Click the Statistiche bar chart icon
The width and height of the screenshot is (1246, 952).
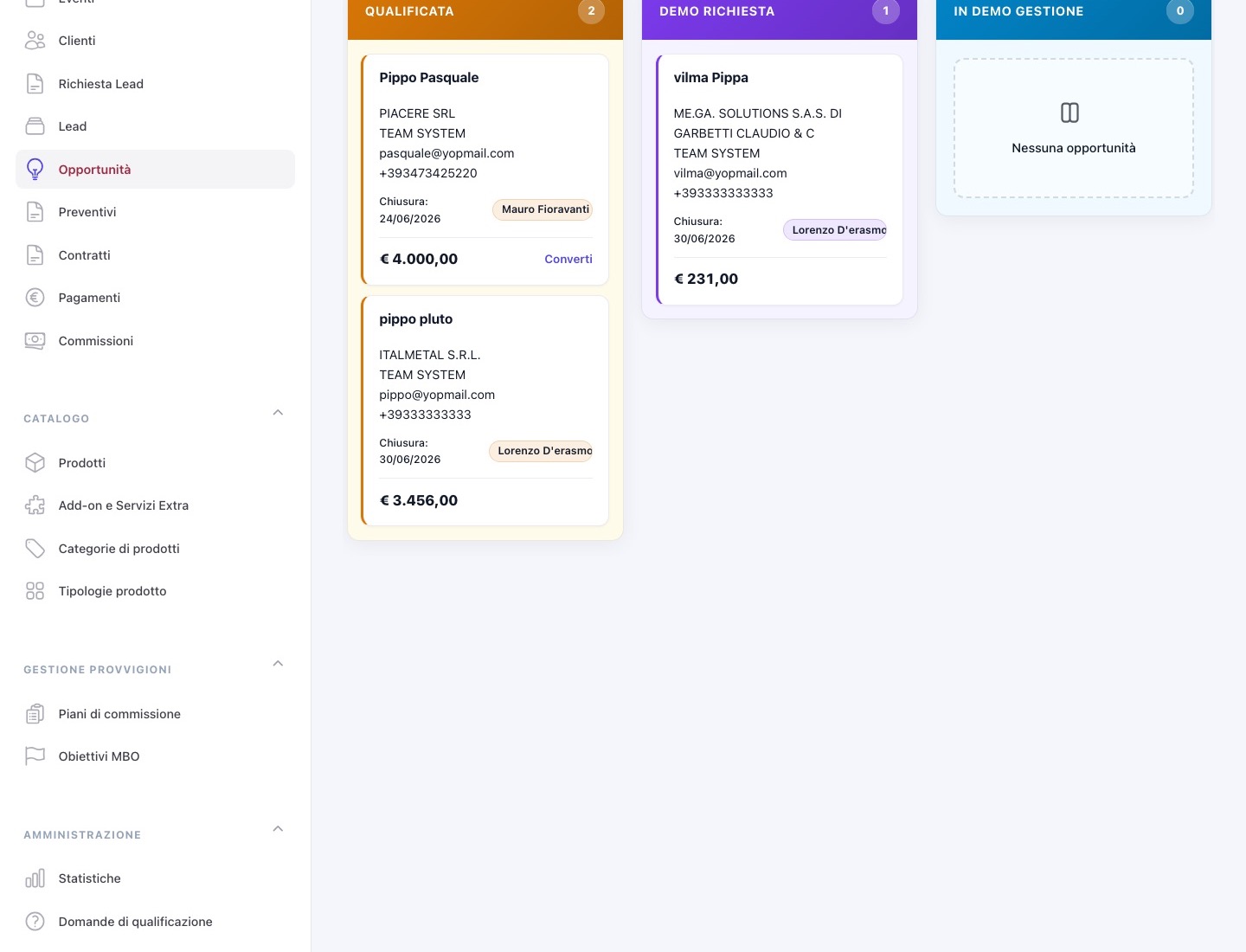35,878
